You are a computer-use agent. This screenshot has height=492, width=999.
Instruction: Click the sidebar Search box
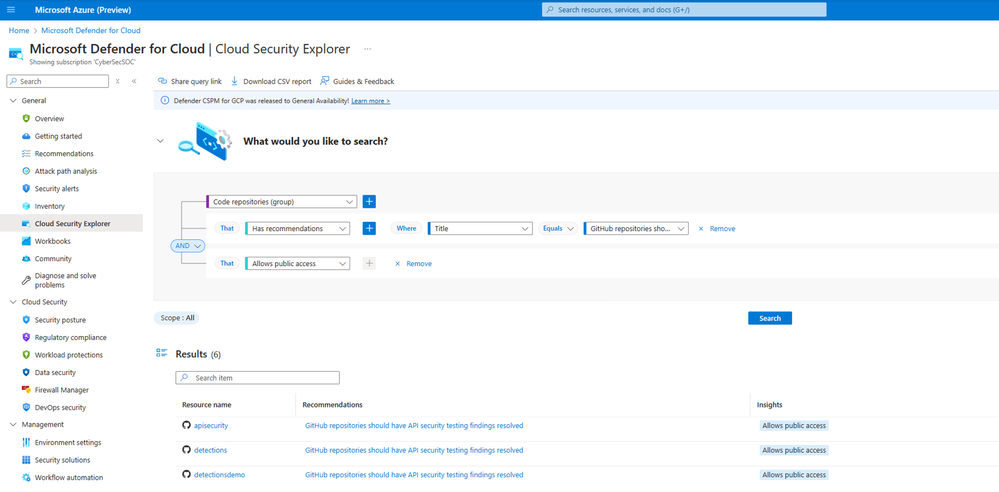coord(58,82)
